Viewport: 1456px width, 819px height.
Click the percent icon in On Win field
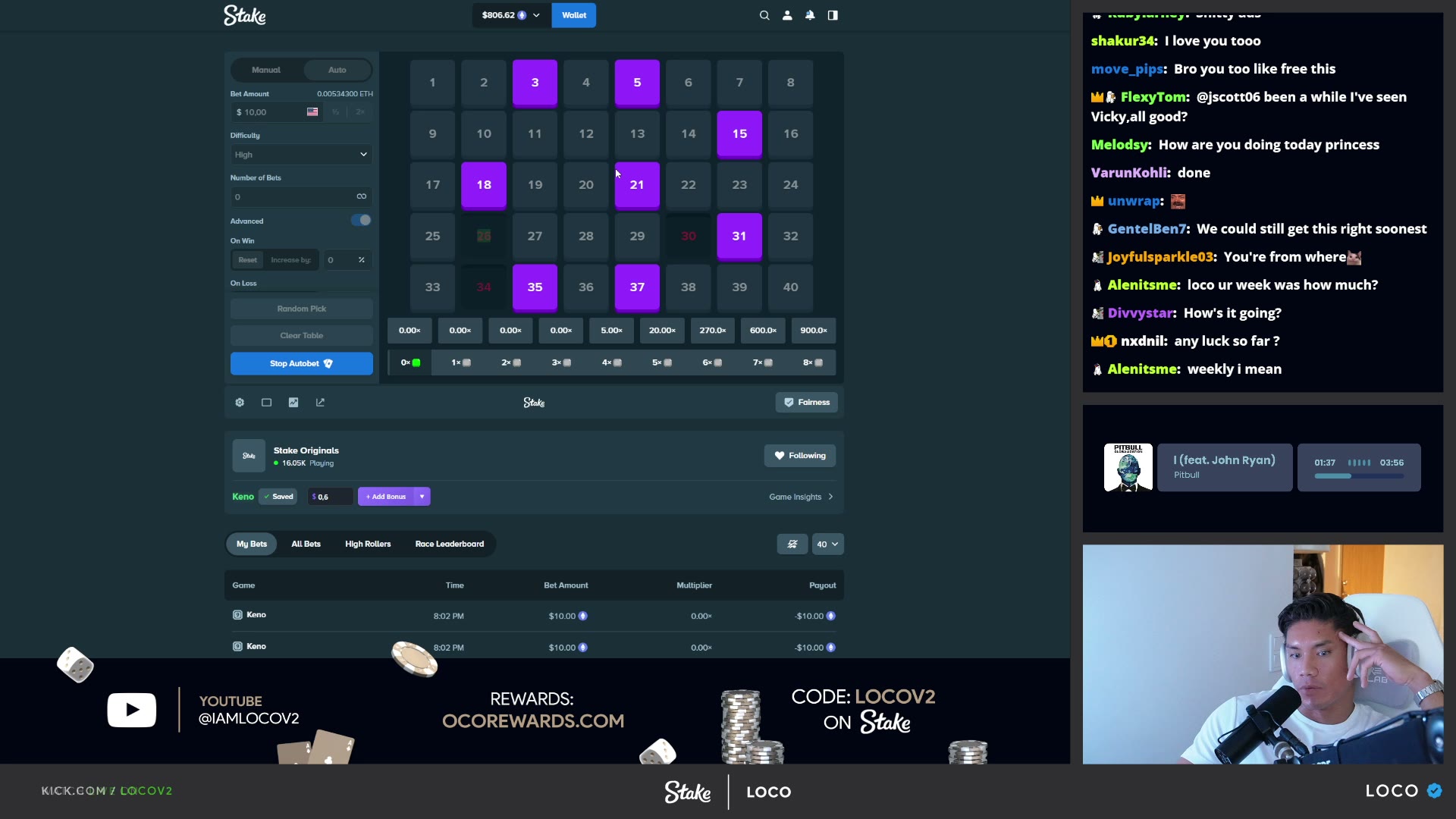tap(362, 260)
